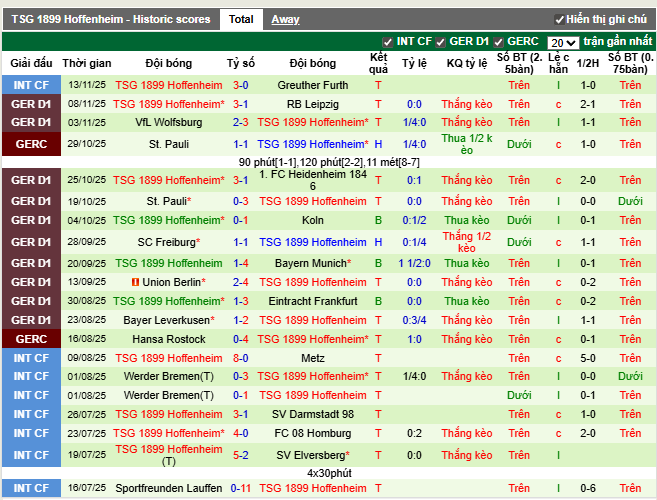657x500 pixels.
Task: Toggle the Hiển thị ghi chú checkbox
Action: (x=559, y=19)
